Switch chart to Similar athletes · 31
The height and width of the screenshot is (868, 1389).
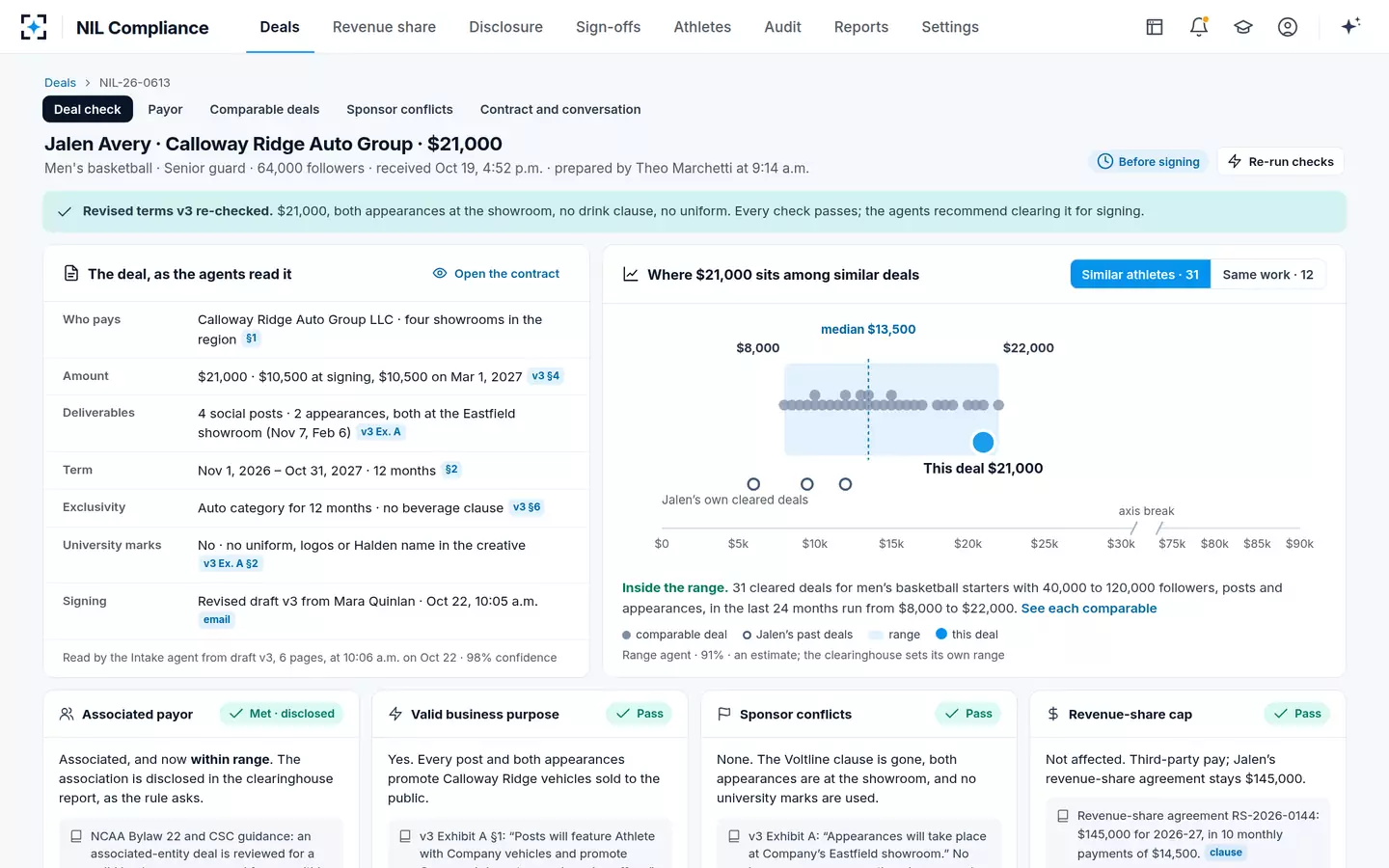click(1140, 275)
